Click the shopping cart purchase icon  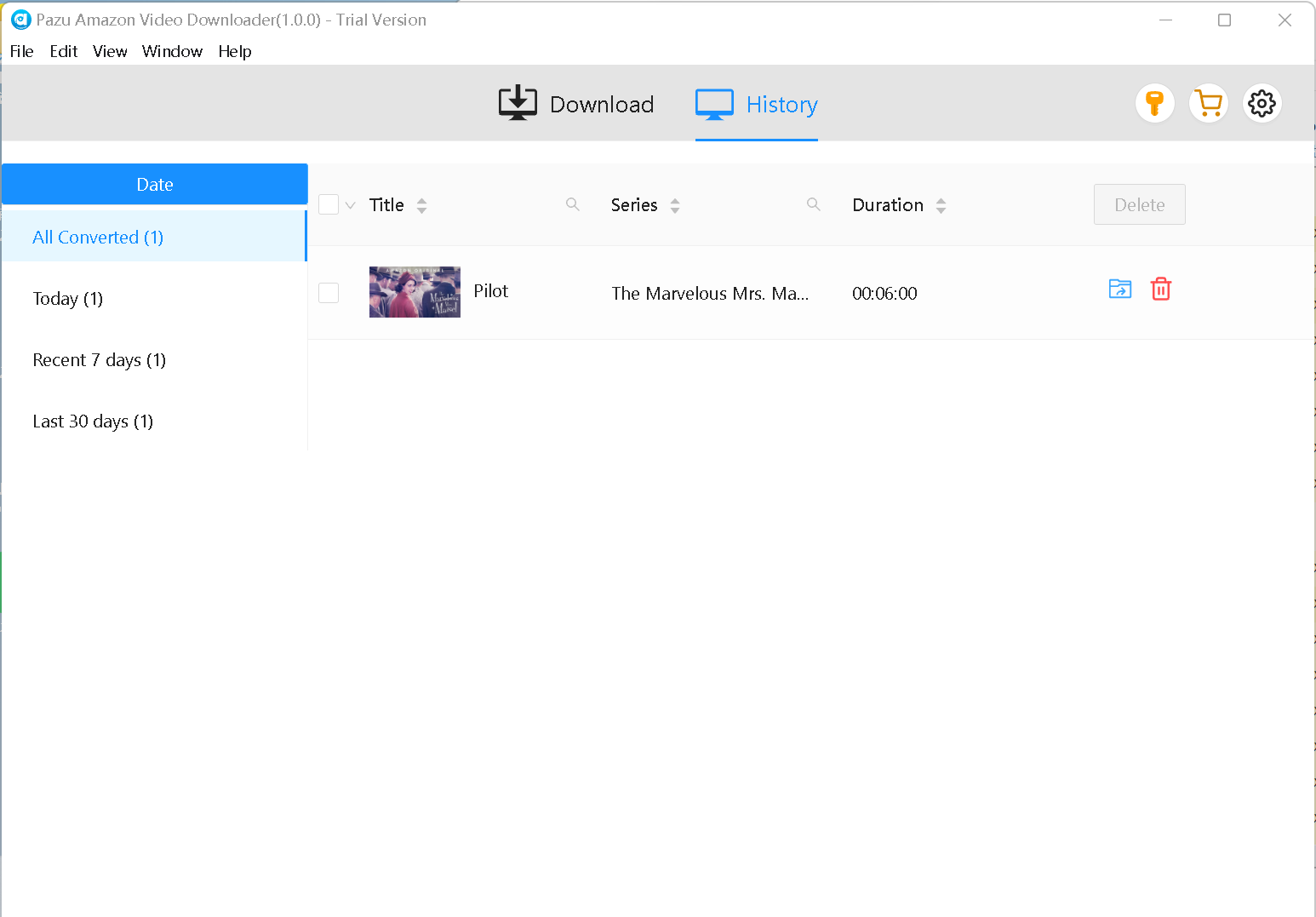tap(1208, 103)
